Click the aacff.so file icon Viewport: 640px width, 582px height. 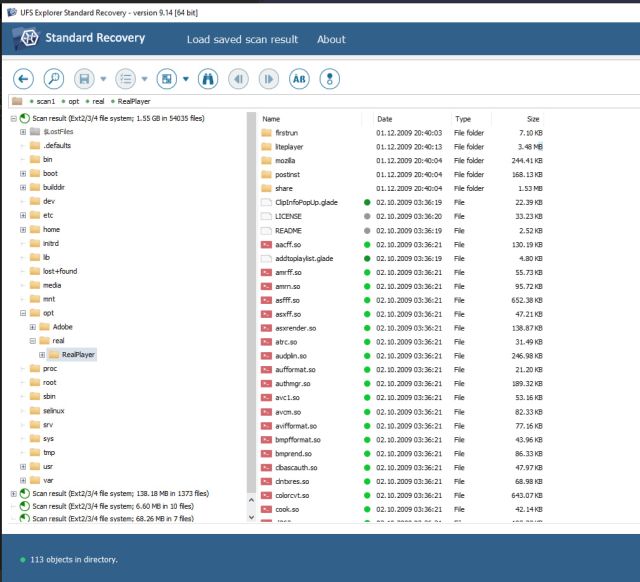[266, 244]
